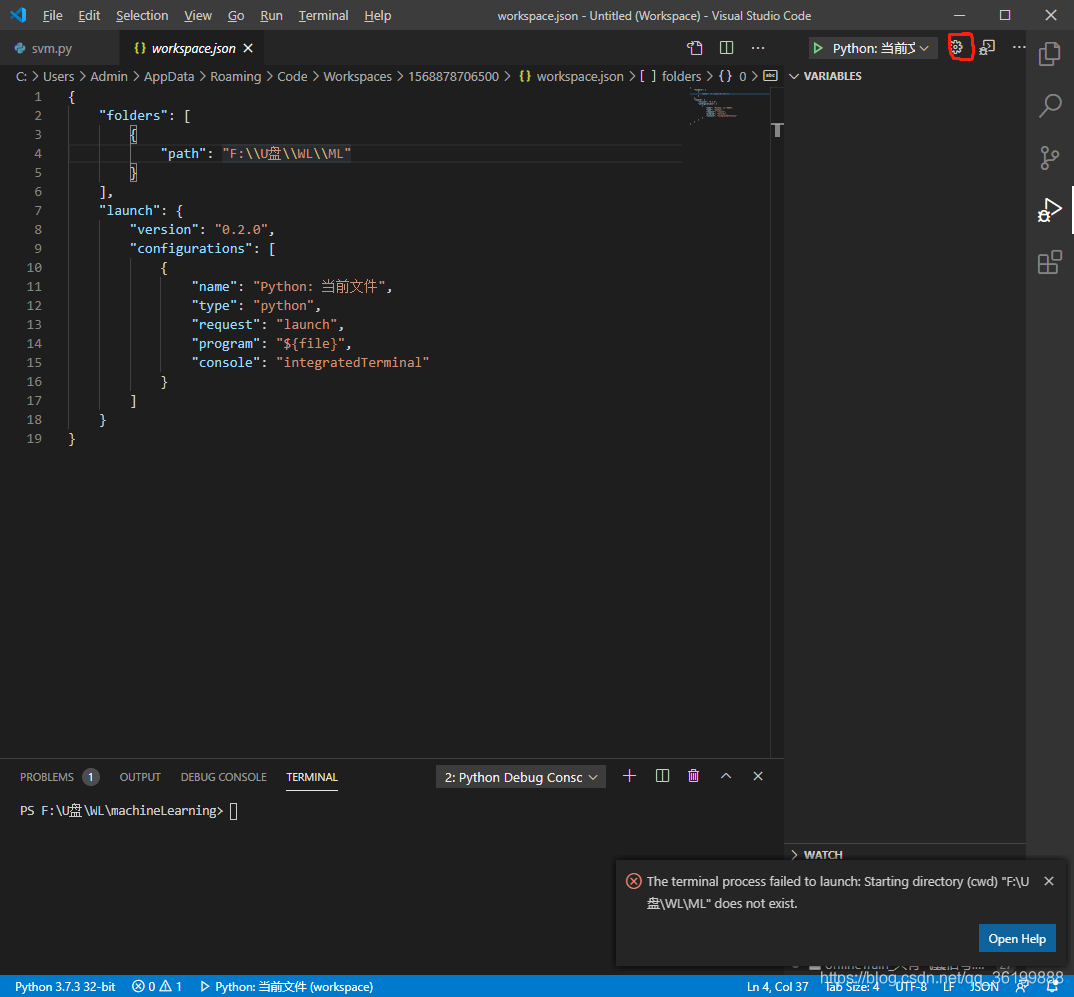Switch to the DEBUG CONSOLE tab
This screenshot has height=997, width=1074.
[223, 777]
